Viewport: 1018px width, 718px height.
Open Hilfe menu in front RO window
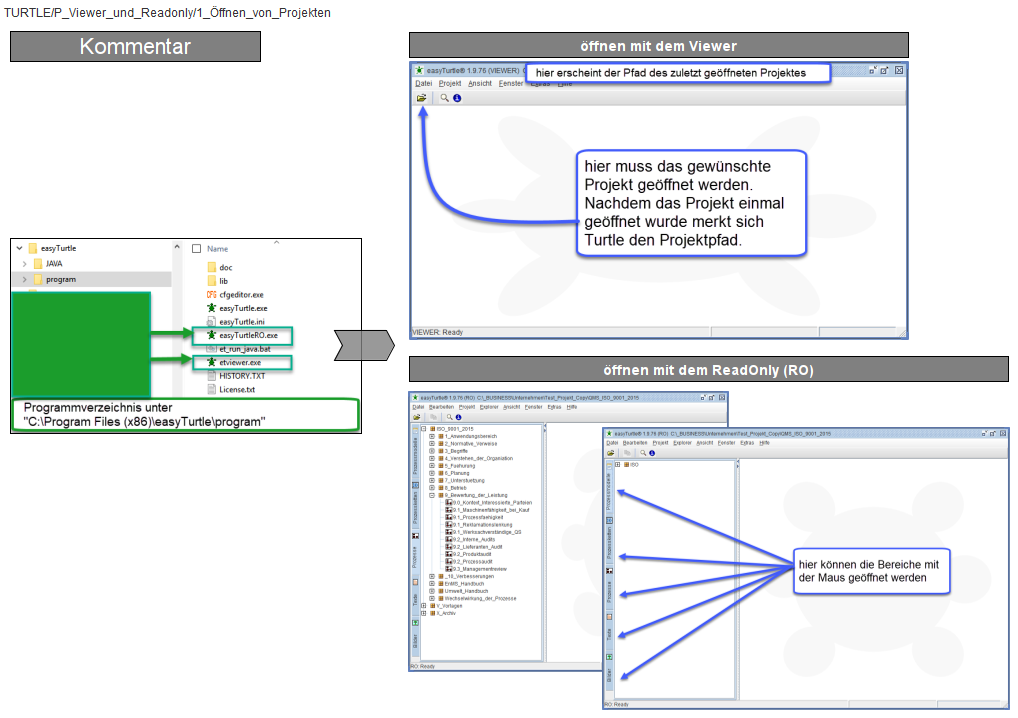coord(764,443)
